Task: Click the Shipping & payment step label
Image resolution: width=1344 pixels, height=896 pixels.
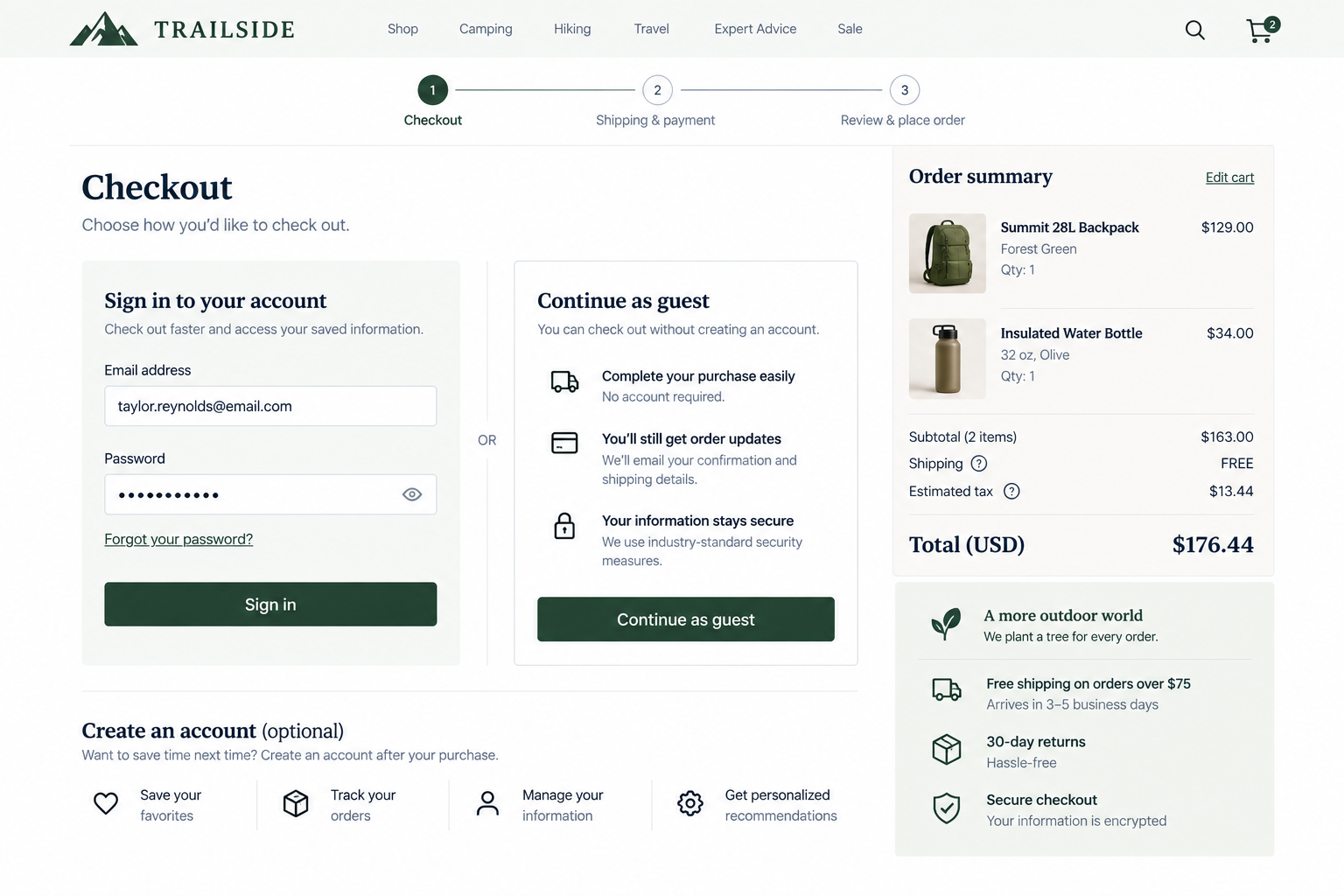Action: point(655,120)
